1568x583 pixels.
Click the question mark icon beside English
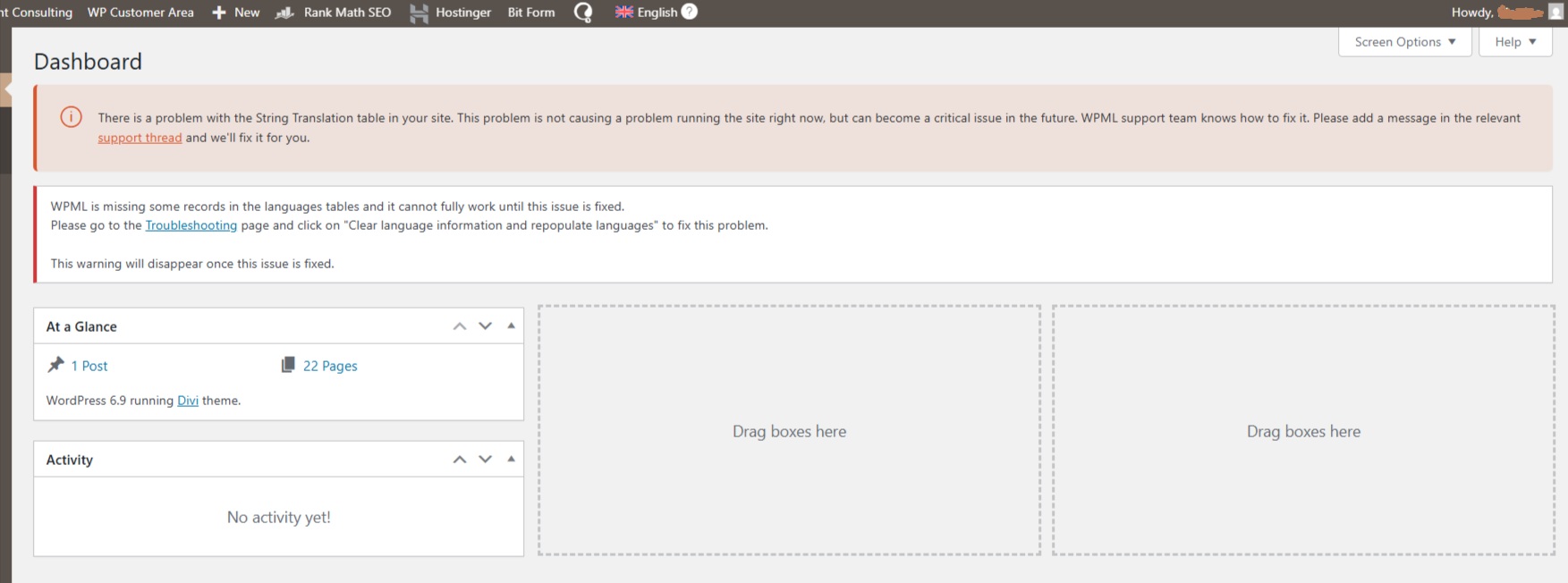click(689, 12)
